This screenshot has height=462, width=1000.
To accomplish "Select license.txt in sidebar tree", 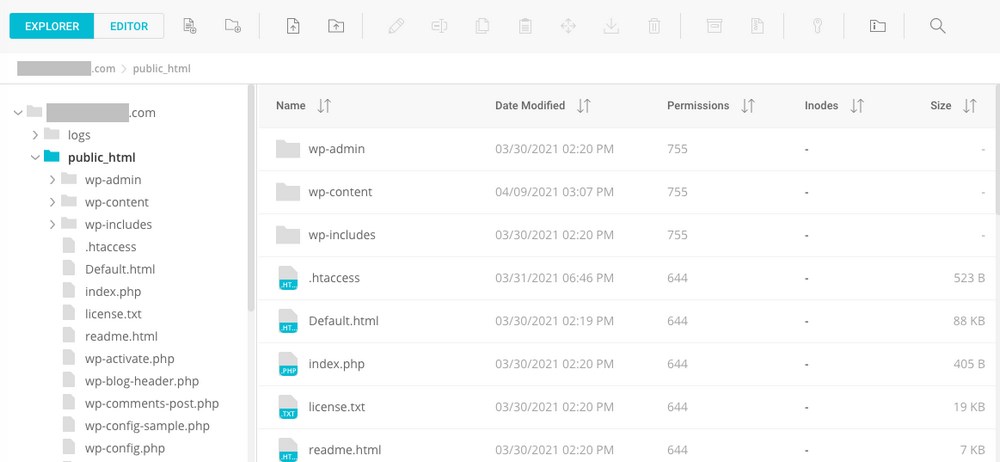I will [113, 314].
